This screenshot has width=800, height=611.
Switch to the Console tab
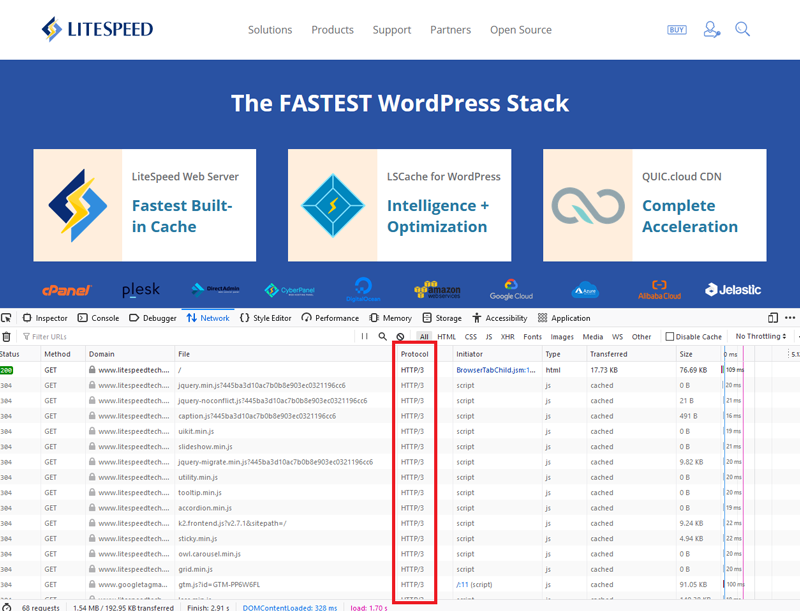point(98,318)
